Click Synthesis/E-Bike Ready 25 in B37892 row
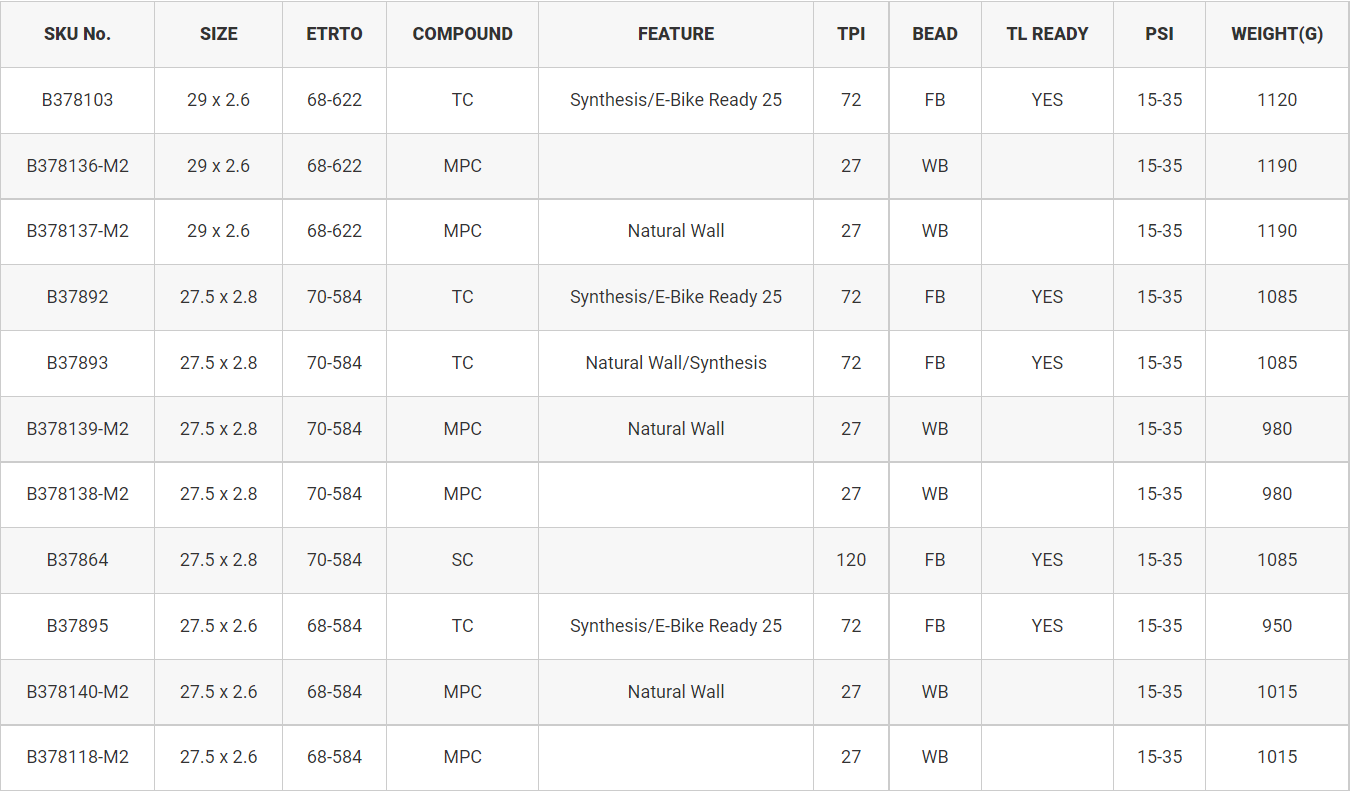 676,297
